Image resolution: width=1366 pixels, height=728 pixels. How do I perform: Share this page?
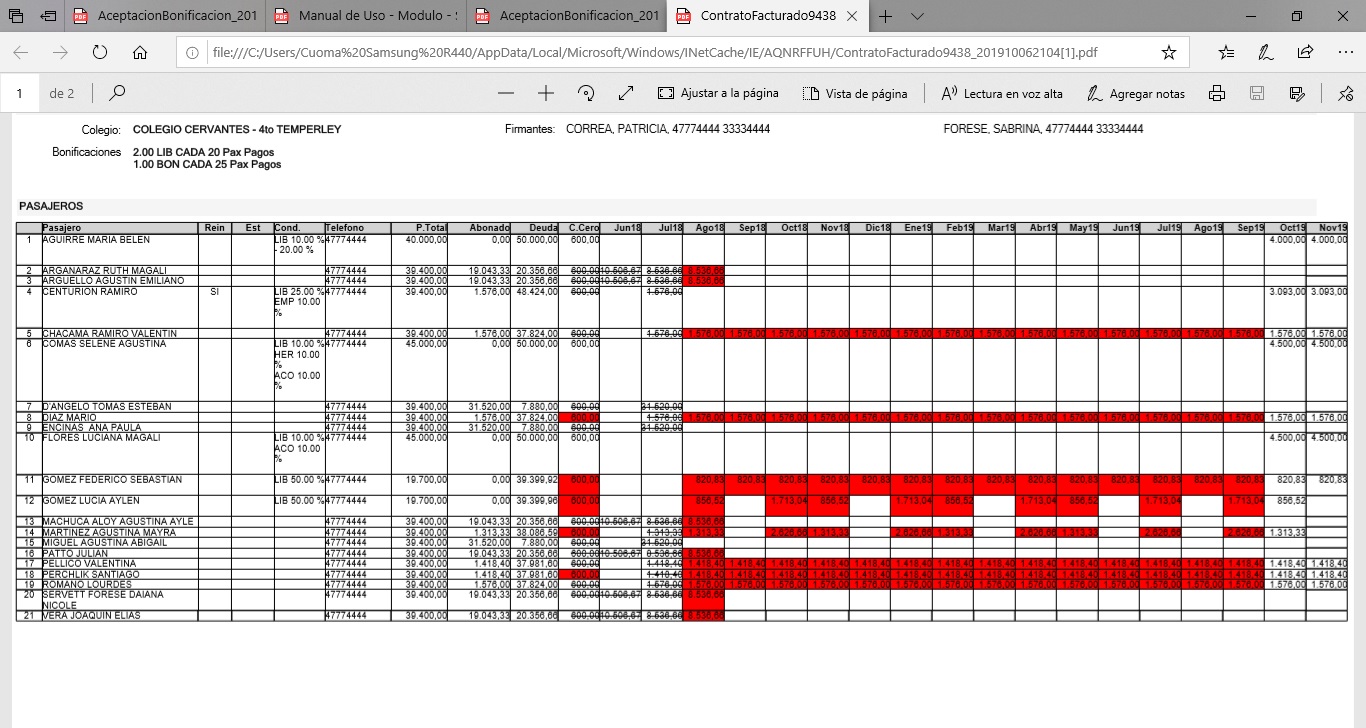[1305, 53]
